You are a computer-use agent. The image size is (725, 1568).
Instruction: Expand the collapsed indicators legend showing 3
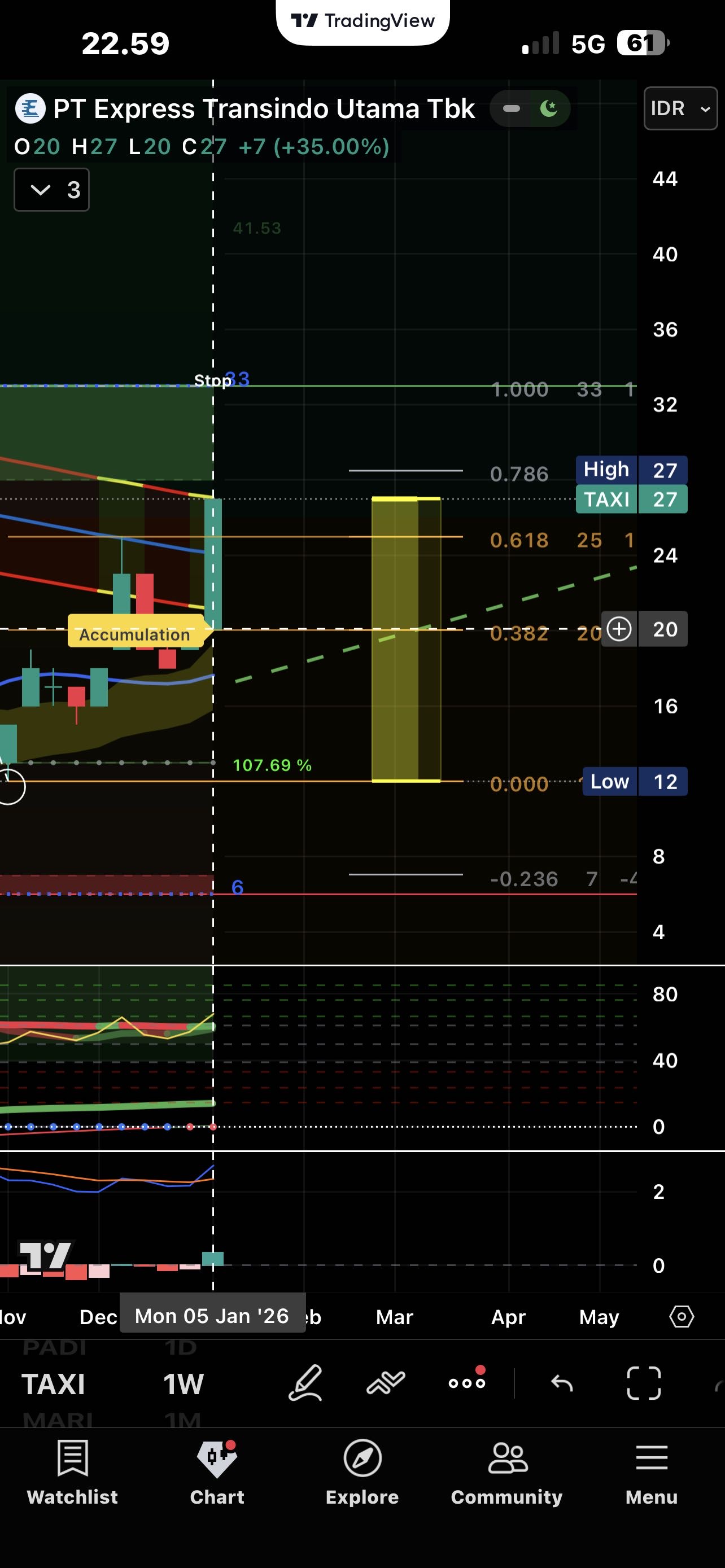tap(52, 190)
